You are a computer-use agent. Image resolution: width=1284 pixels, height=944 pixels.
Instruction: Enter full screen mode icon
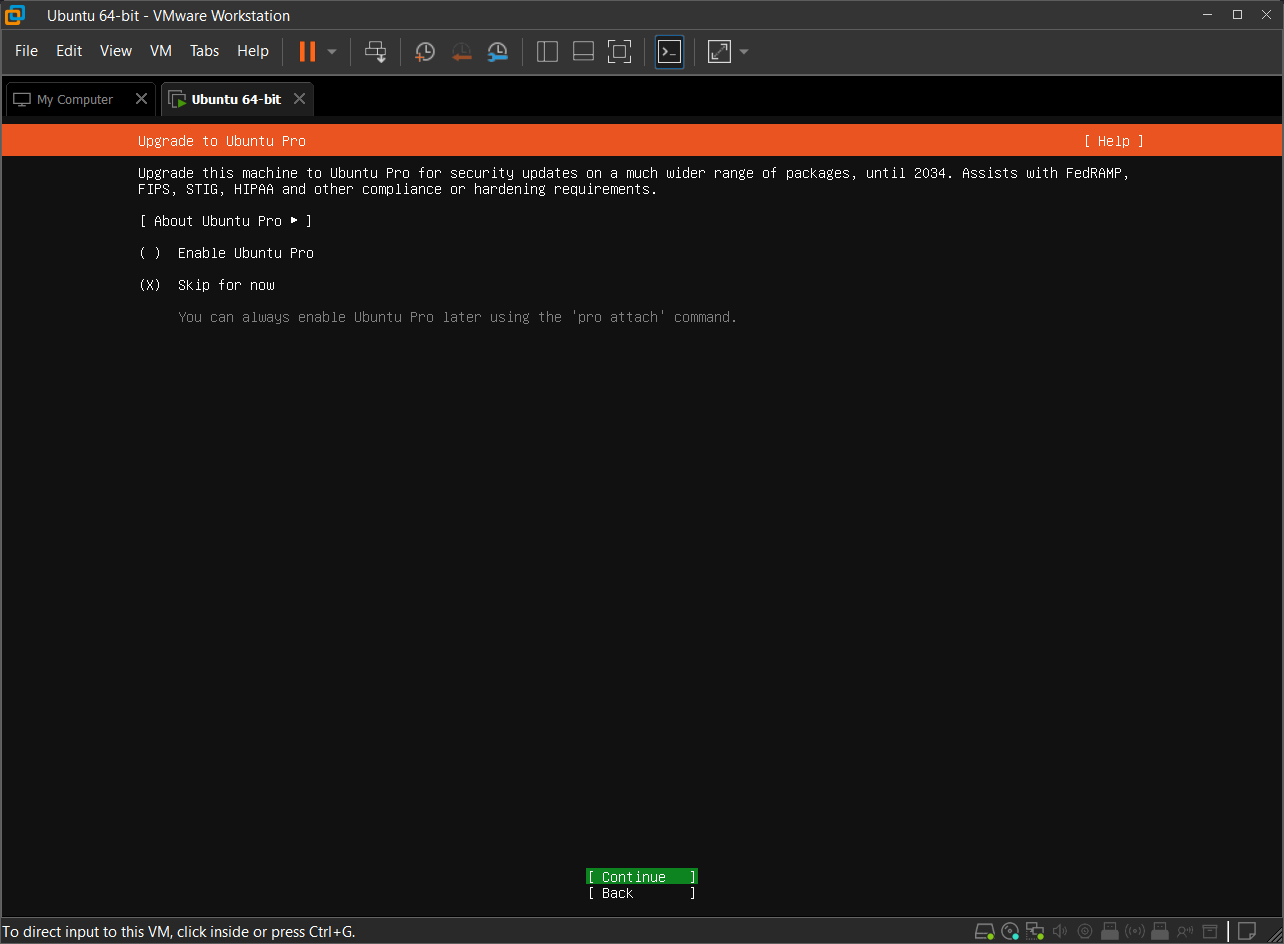click(x=619, y=52)
